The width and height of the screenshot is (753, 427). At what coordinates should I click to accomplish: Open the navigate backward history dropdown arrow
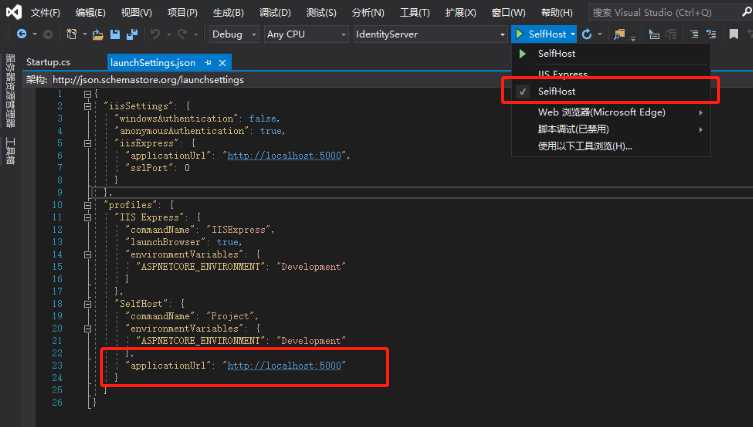(x=35, y=35)
